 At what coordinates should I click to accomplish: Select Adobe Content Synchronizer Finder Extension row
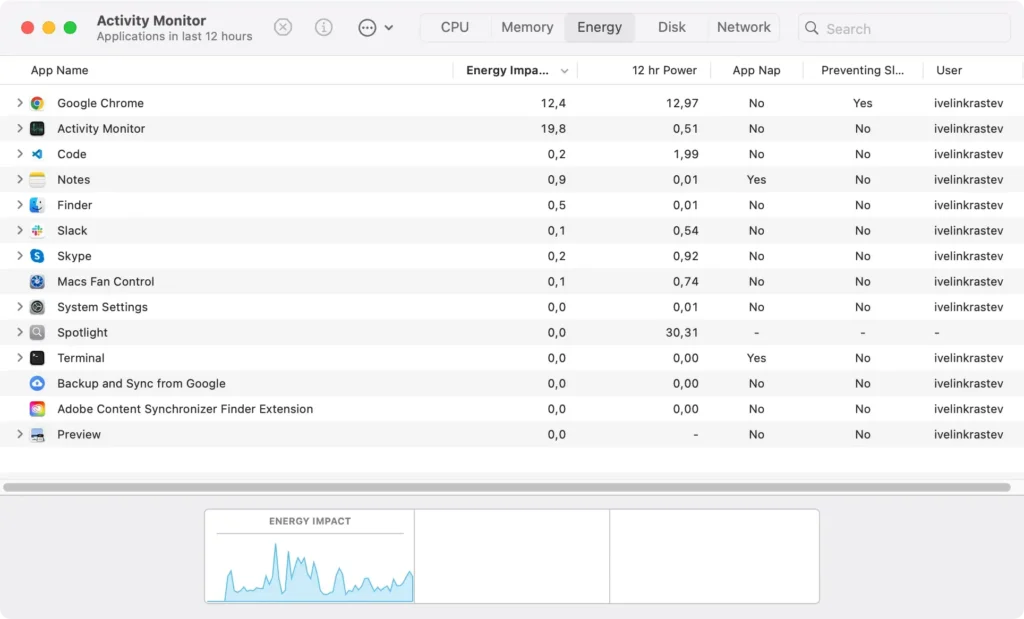(512, 409)
